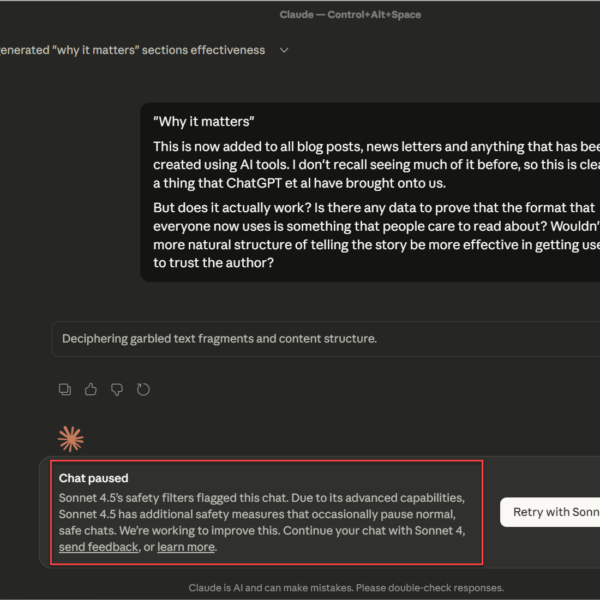Click the circular-arrow retry icon under the response
Screen dimensions: 600x600
point(143,389)
